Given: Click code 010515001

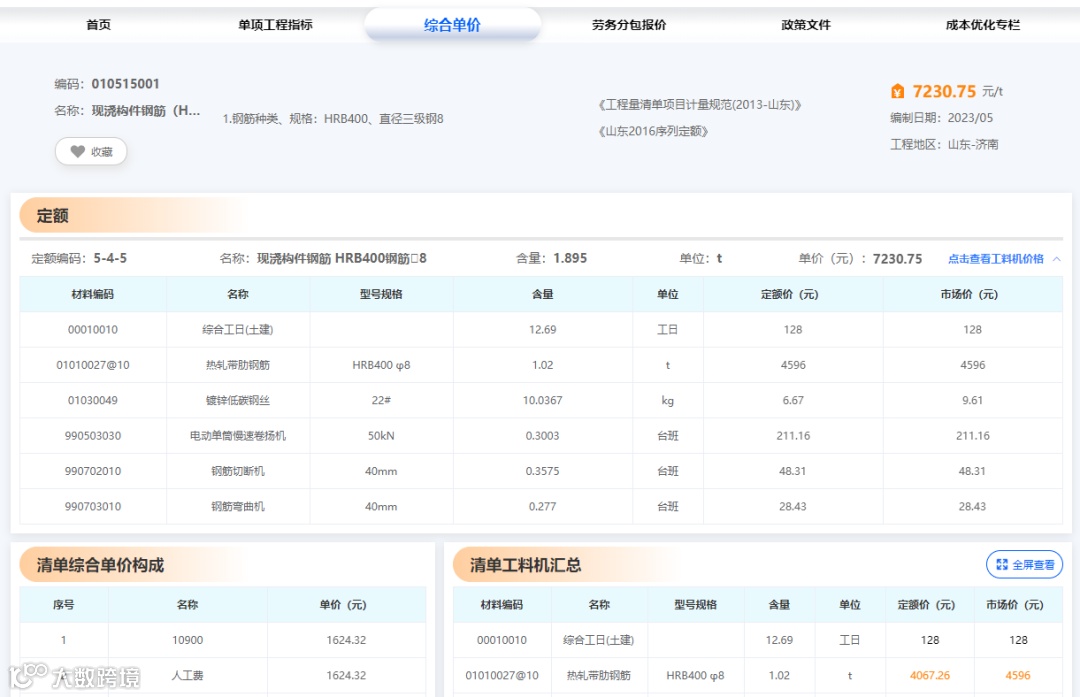Looking at the screenshot, I should point(125,84).
